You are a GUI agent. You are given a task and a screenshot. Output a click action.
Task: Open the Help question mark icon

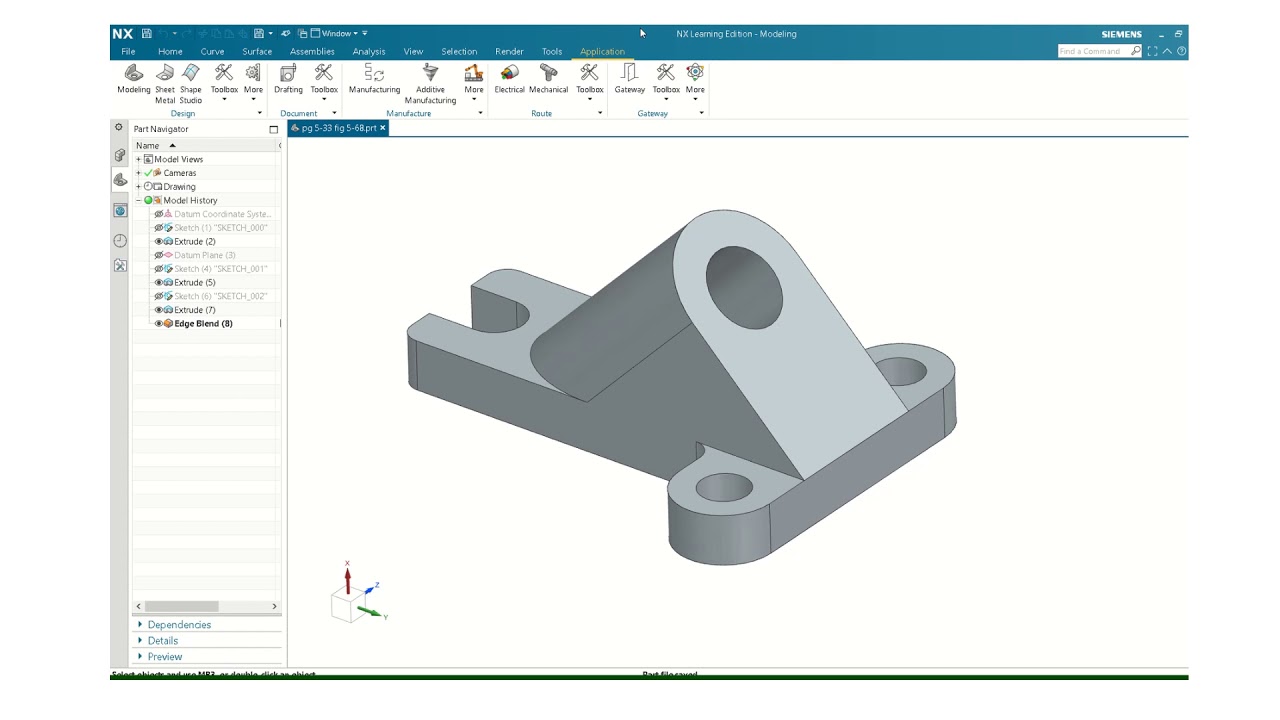1180,51
